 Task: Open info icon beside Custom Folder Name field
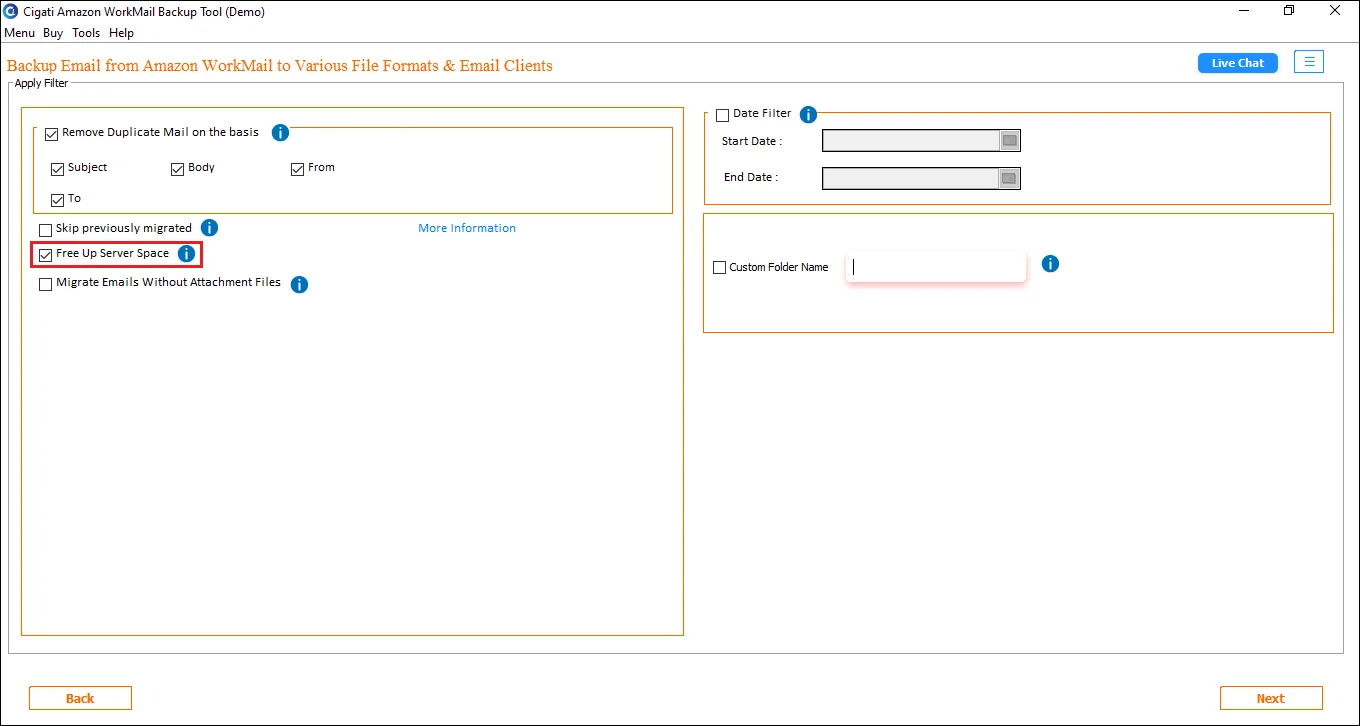[x=1050, y=264]
